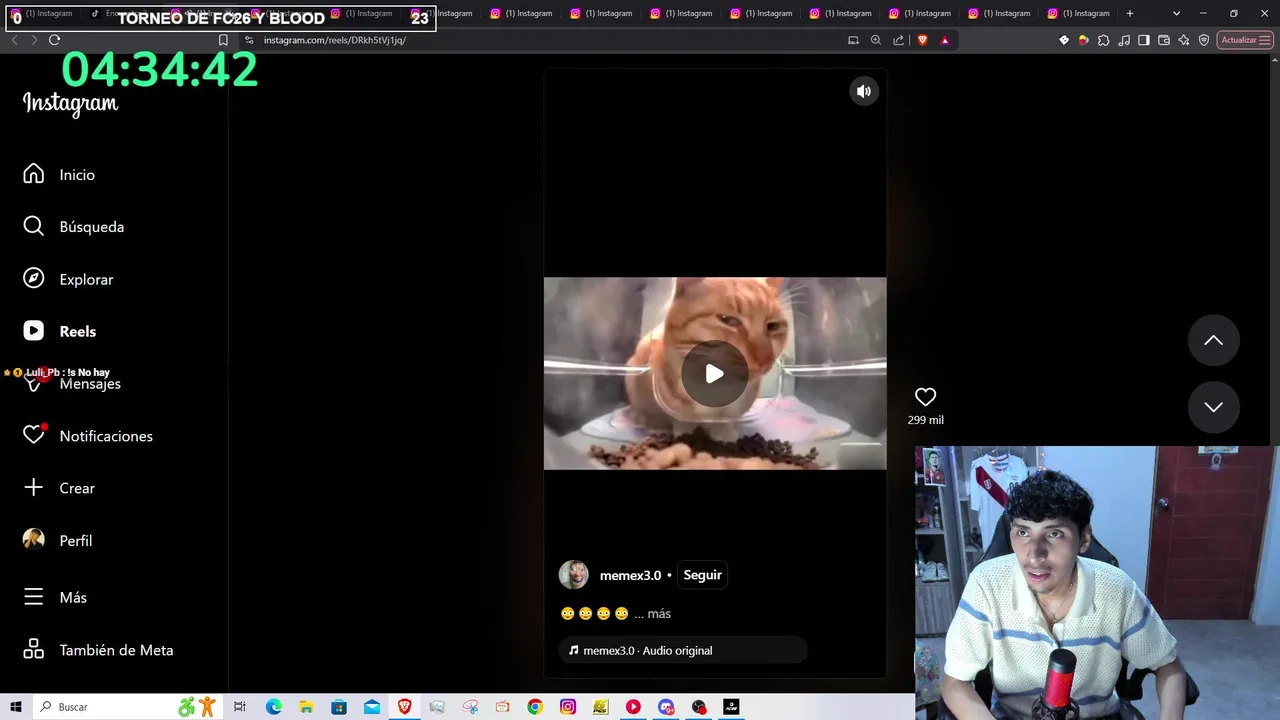The width and height of the screenshot is (1280, 720).
Task: Go to previous reel with up arrow
Action: click(x=1213, y=340)
